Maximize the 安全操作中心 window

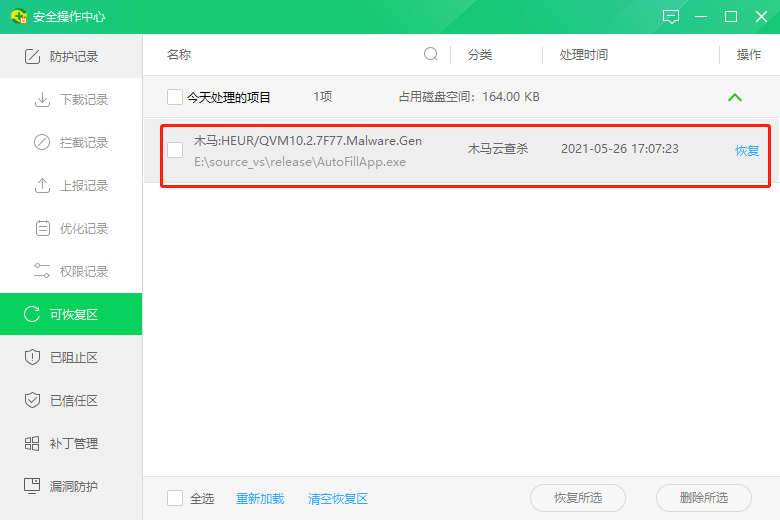coord(731,17)
